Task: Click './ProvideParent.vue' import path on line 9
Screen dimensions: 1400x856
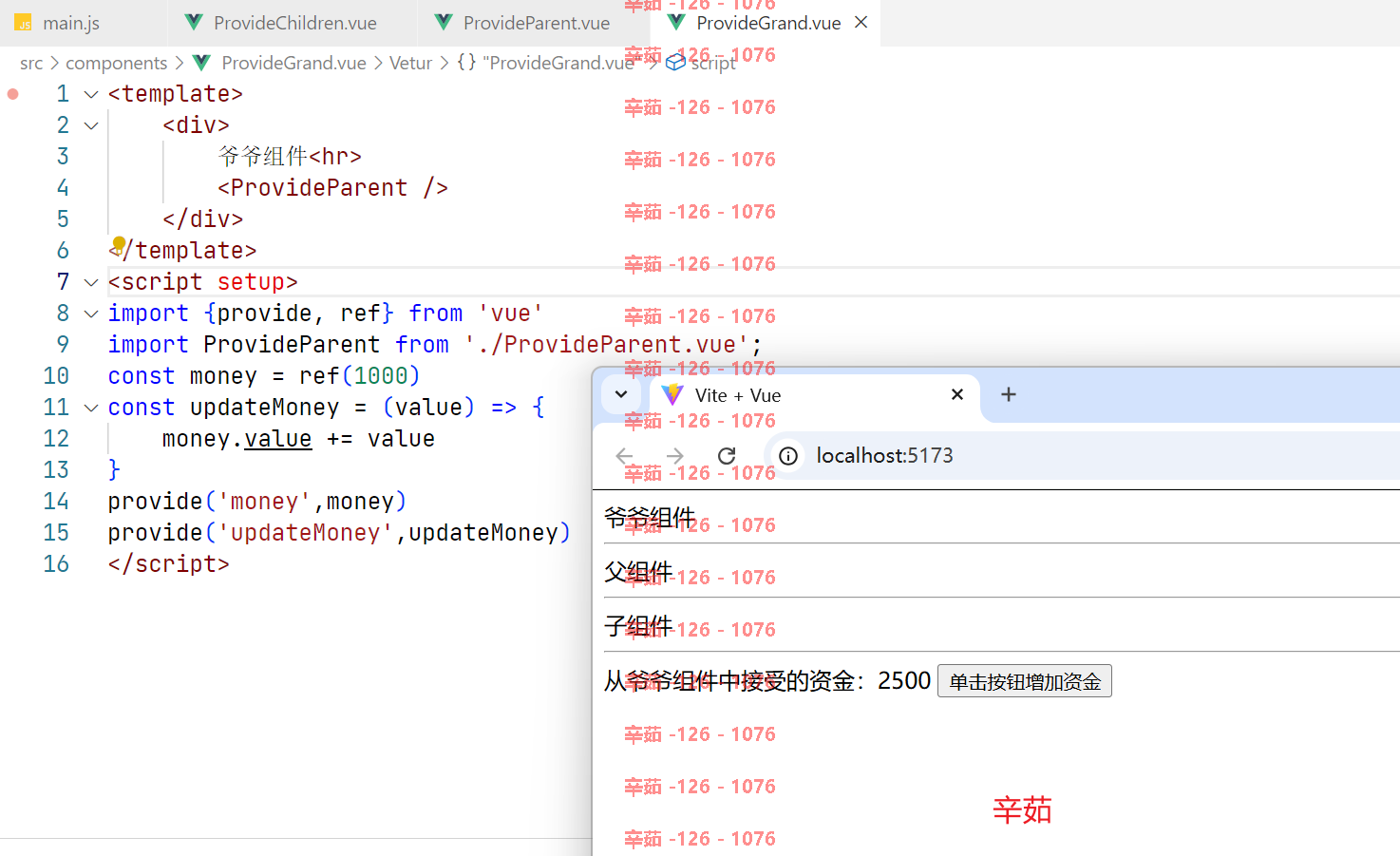Action: pyautogui.click(x=606, y=345)
